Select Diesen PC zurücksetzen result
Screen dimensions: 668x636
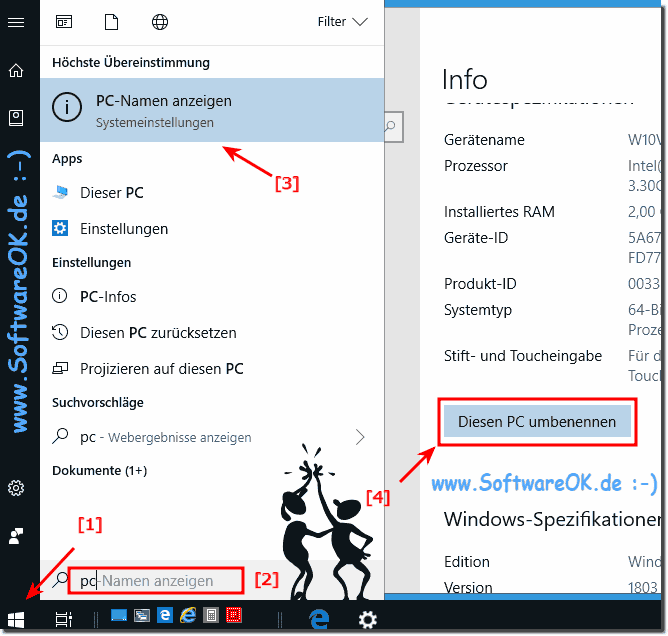[212, 333]
